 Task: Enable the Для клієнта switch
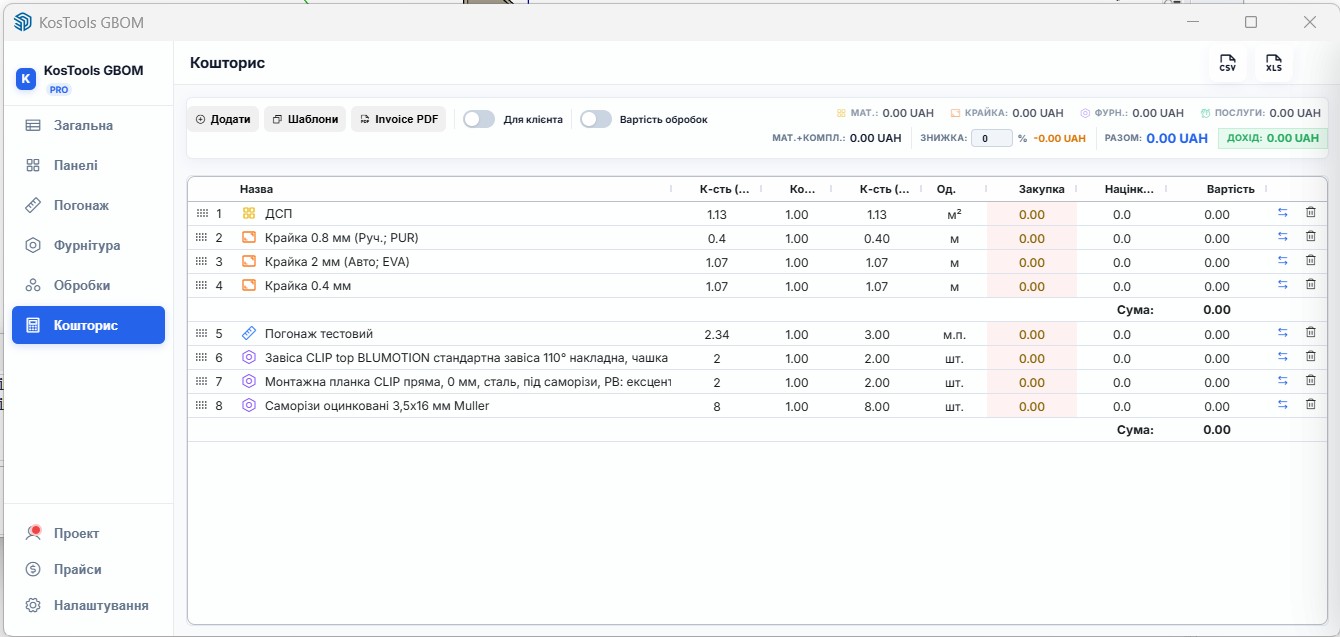tap(479, 119)
